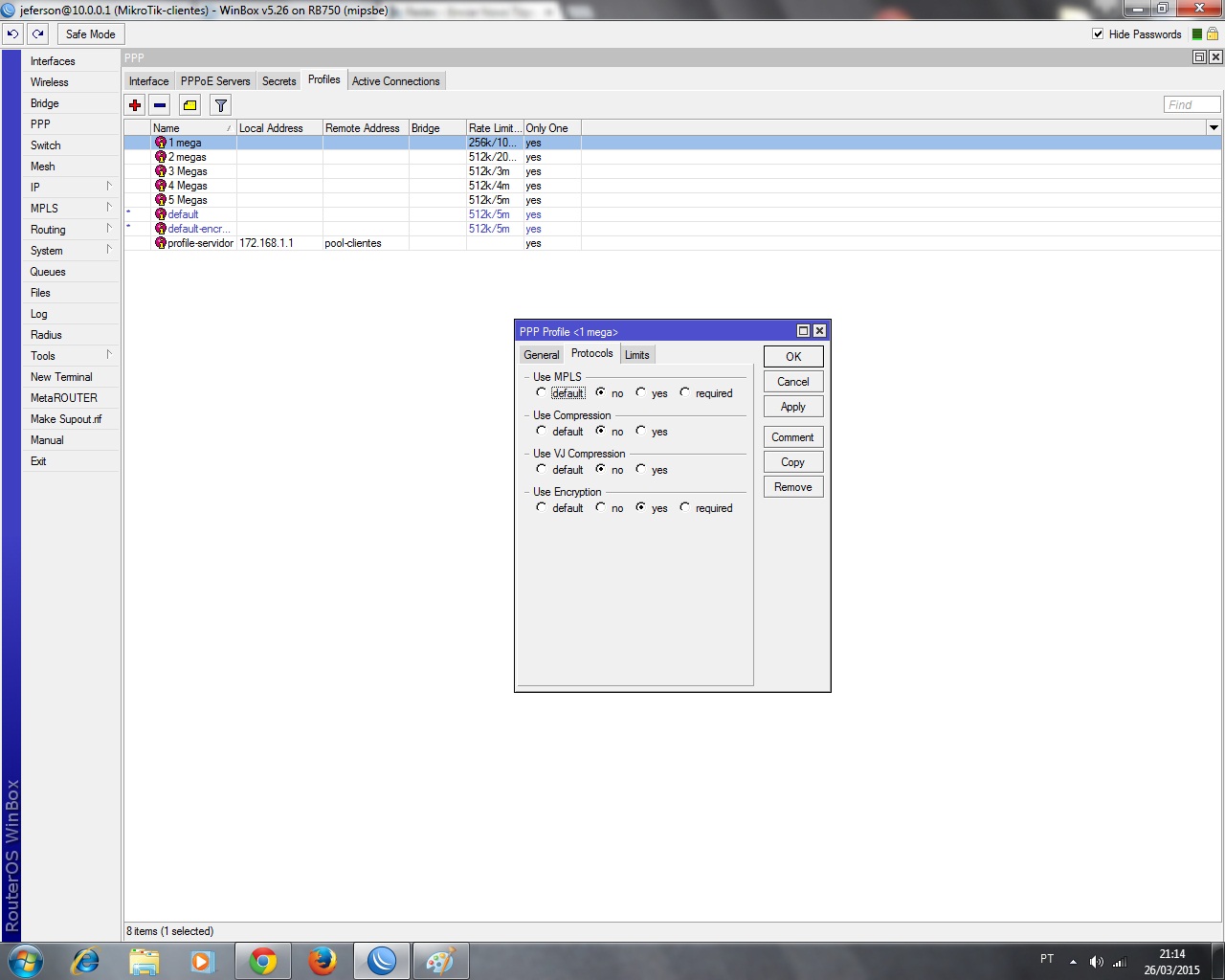
Task: Click the padlock icon beside Hide Passwords
Action: tap(1212, 33)
